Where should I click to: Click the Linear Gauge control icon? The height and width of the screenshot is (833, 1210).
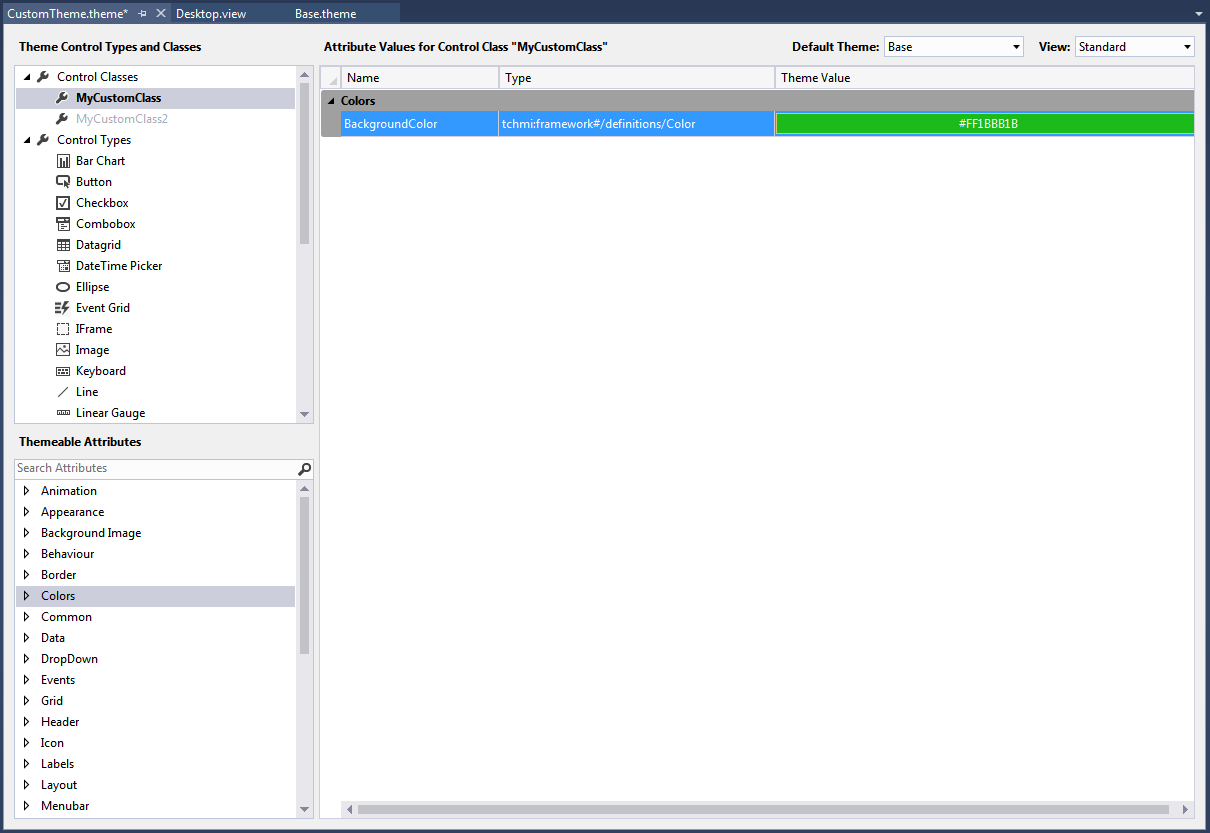(x=63, y=413)
